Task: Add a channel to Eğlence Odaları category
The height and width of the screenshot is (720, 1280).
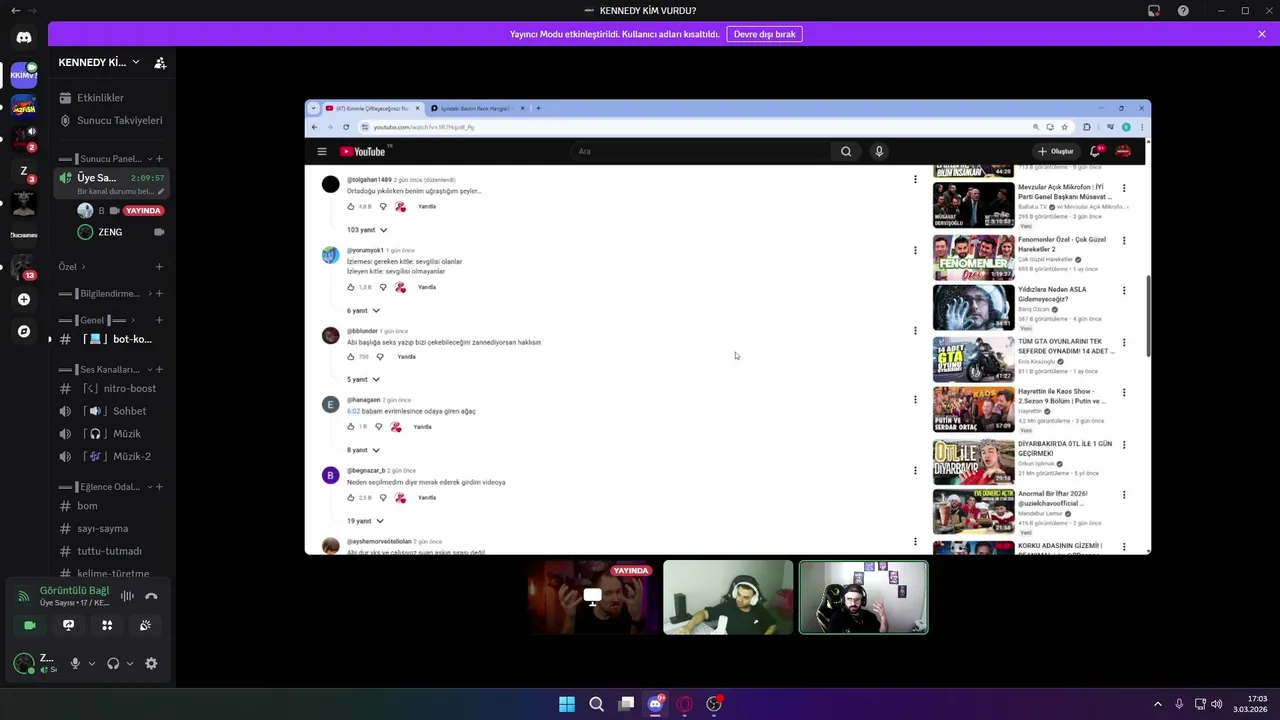Action: 159,487
